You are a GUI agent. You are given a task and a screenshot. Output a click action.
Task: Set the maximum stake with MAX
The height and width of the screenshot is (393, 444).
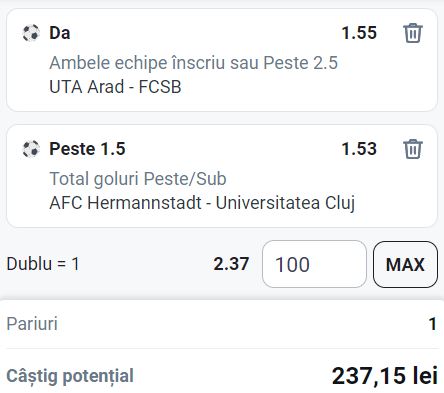coord(405,264)
